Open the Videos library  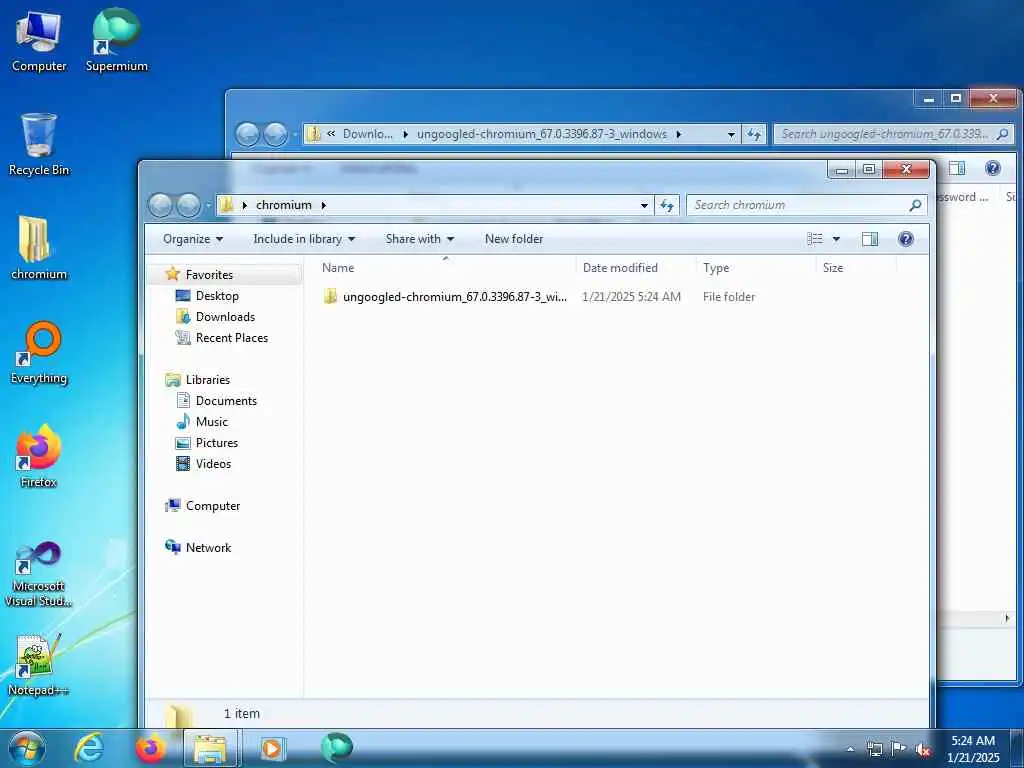tap(213, 463)
